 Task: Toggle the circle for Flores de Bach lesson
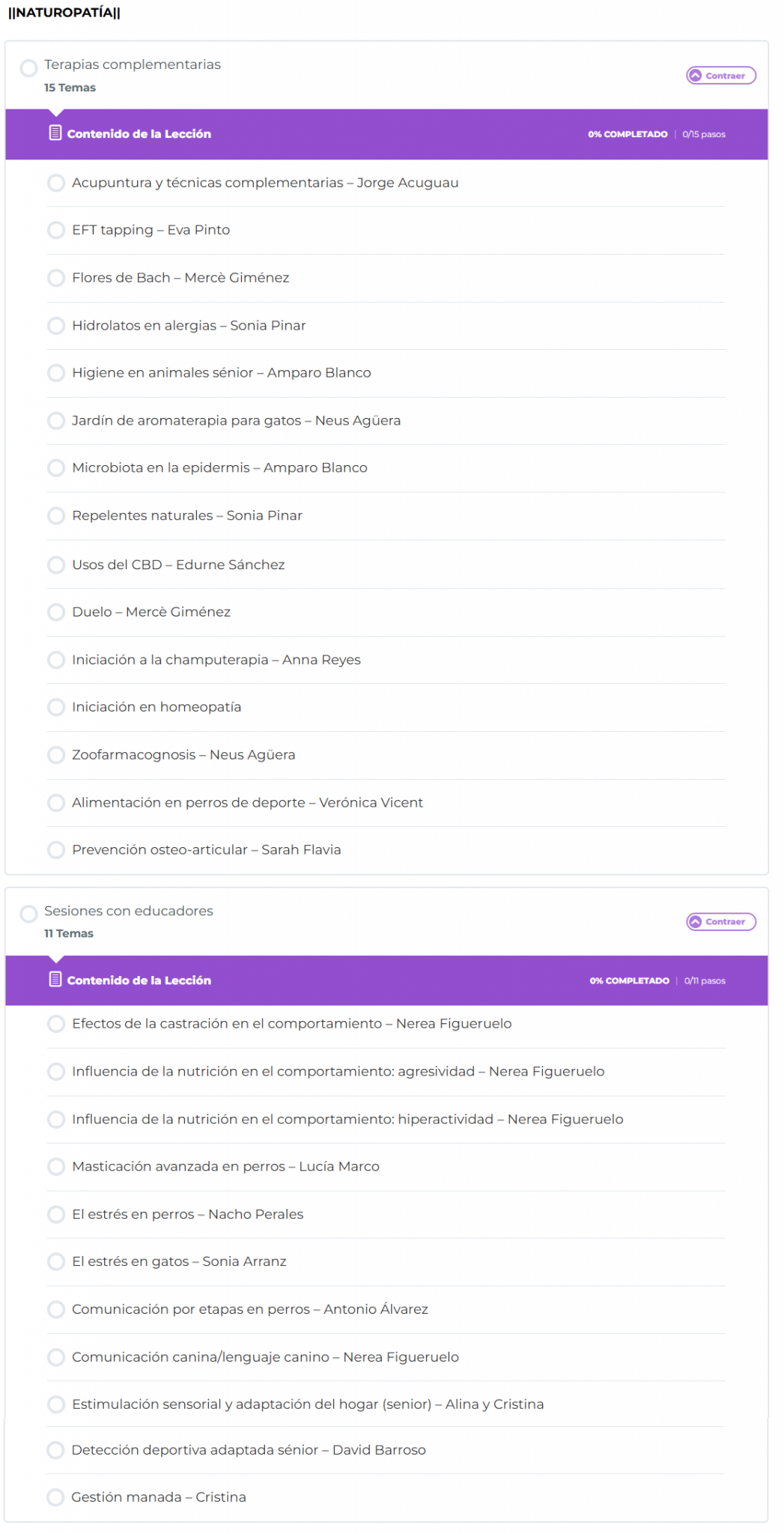click(56, 278)
